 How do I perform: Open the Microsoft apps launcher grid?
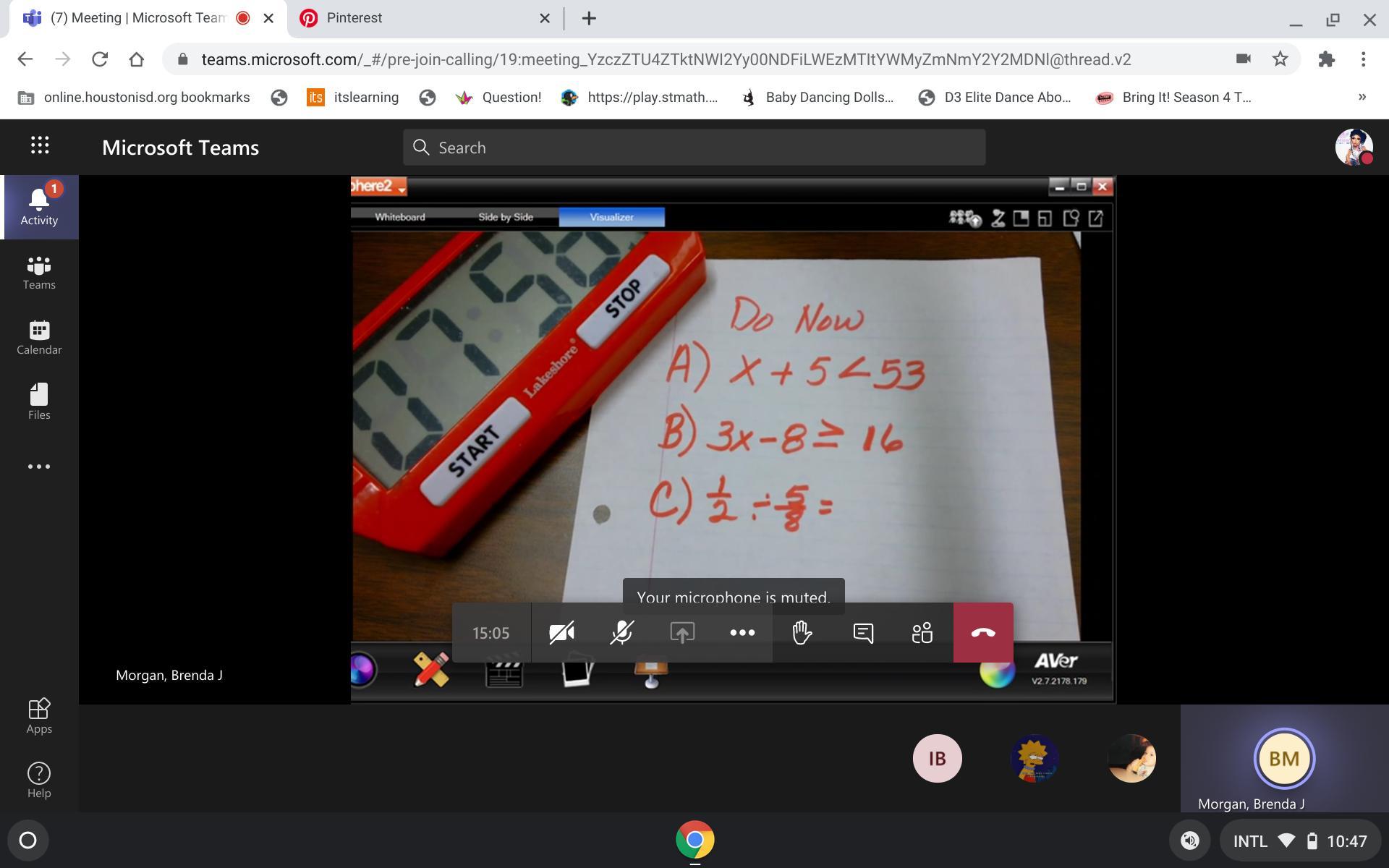[40, 146]
